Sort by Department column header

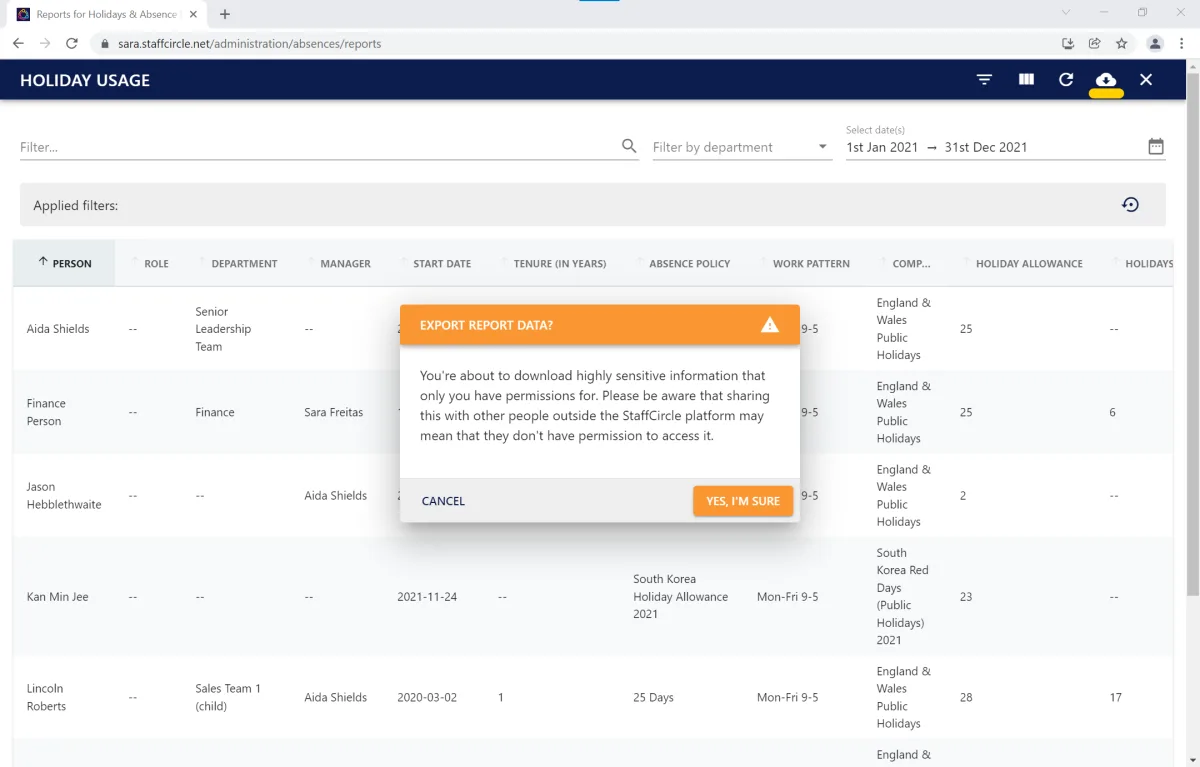[x=244, y=264]
